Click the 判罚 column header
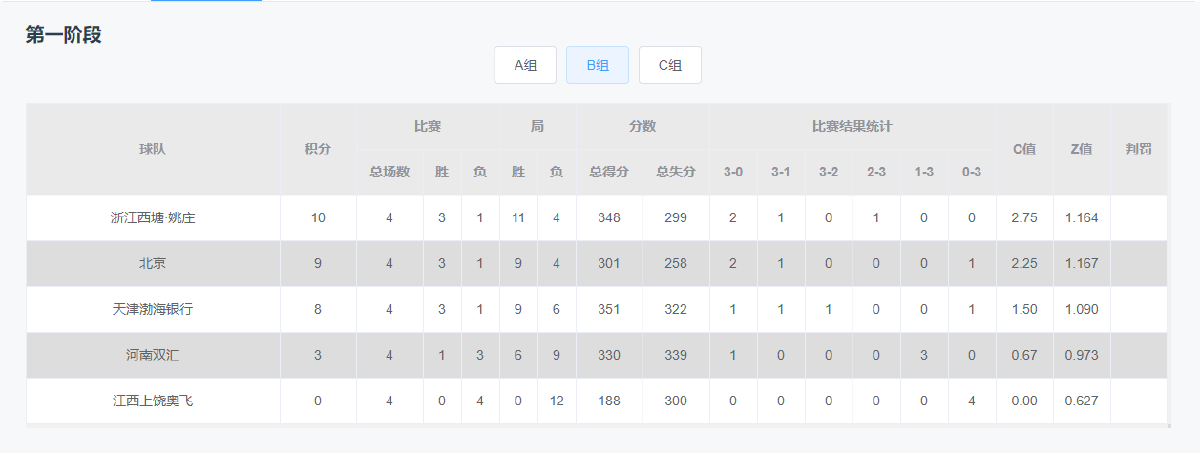 [x=1138, y=149]
